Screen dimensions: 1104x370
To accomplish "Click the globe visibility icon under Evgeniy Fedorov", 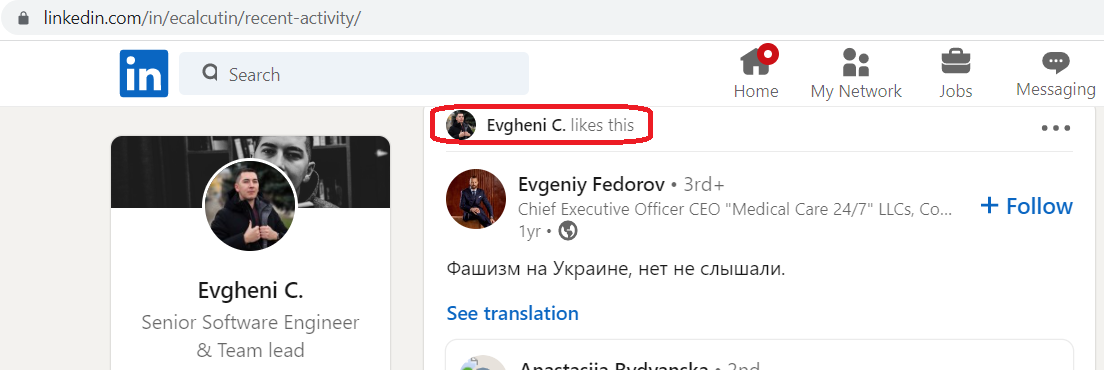I will click(x=567, y=230).
